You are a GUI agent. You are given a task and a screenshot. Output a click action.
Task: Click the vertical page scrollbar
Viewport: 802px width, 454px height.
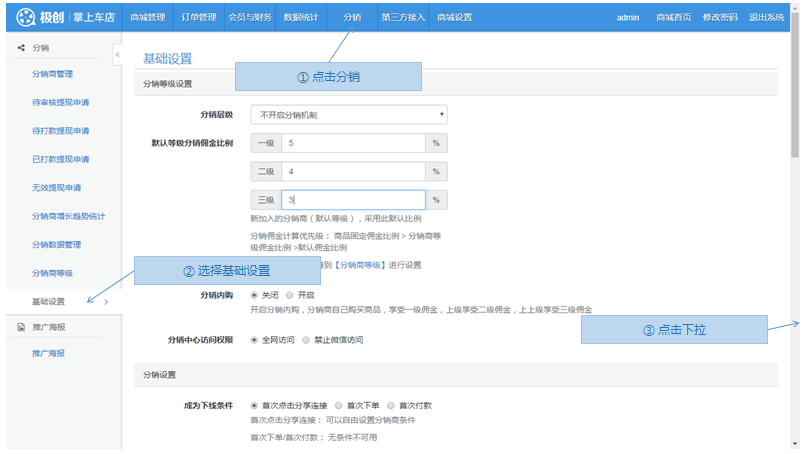(x=795, y=100)
